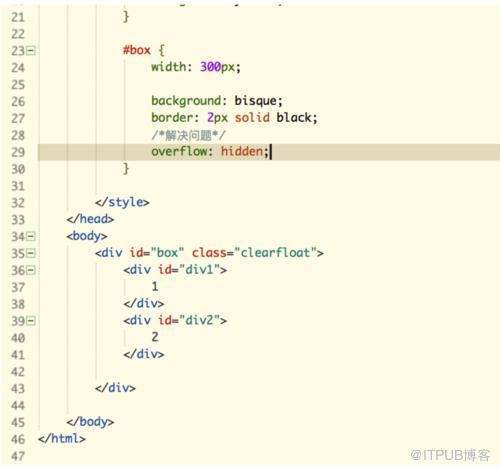Click the closing </style> tag
The image size is (500, 470).
[122, 202]
